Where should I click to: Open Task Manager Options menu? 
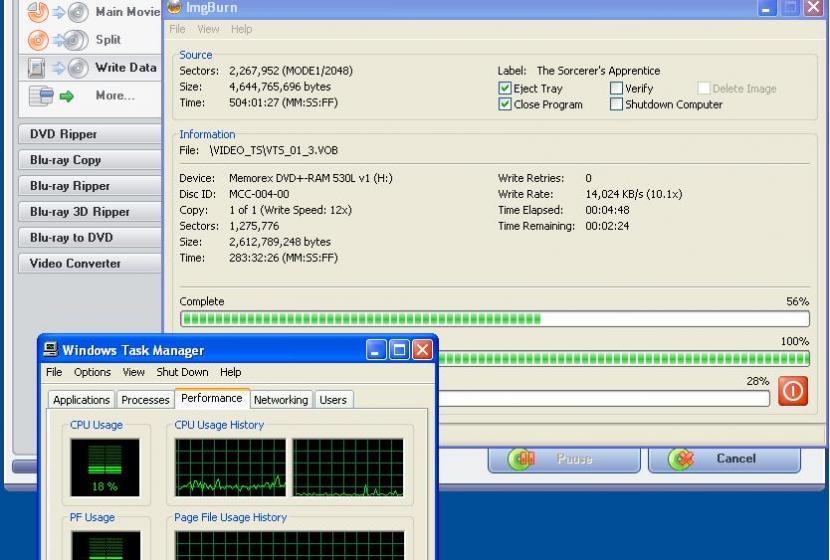(92, 372)
